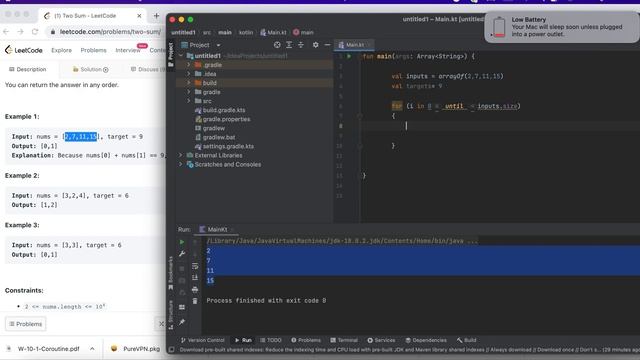
Task: Reload the LeetCode page in browser
Action: pyautogui.click(x=35, y=31)
